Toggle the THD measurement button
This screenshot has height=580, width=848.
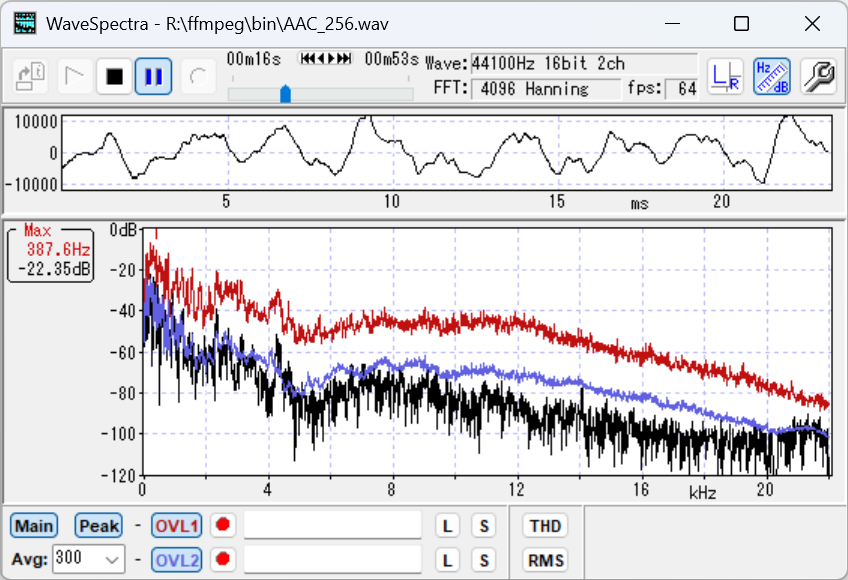(x=545, y=525)
